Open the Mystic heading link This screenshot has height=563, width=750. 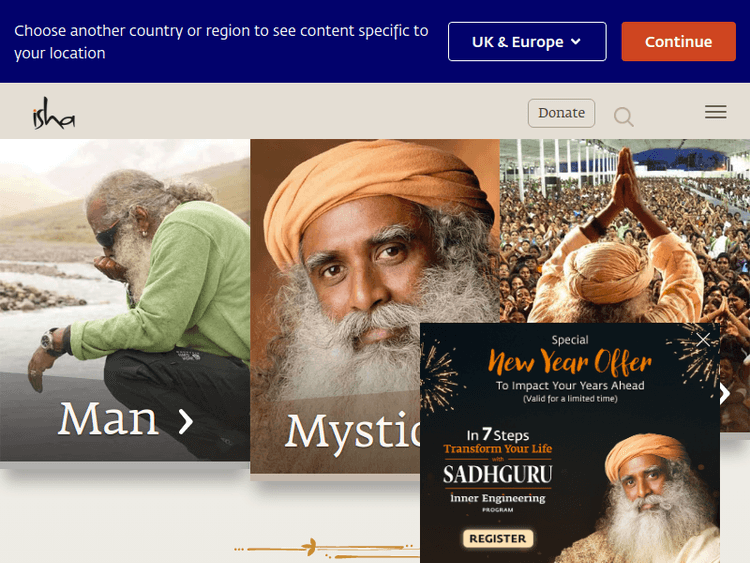(353, 432)
